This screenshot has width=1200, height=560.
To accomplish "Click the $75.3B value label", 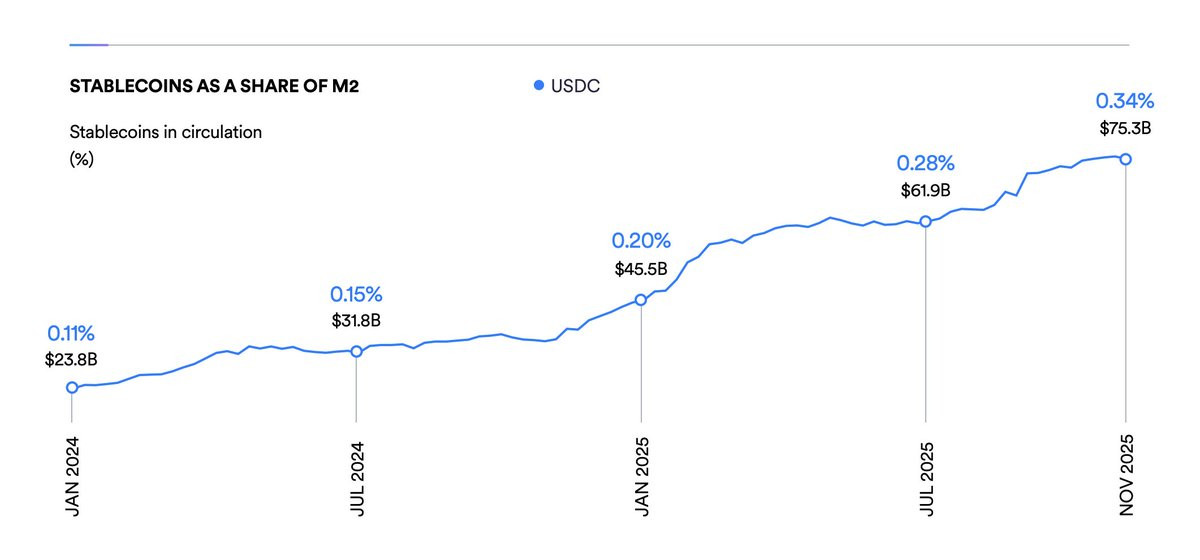I will (x=1125, y=127).
